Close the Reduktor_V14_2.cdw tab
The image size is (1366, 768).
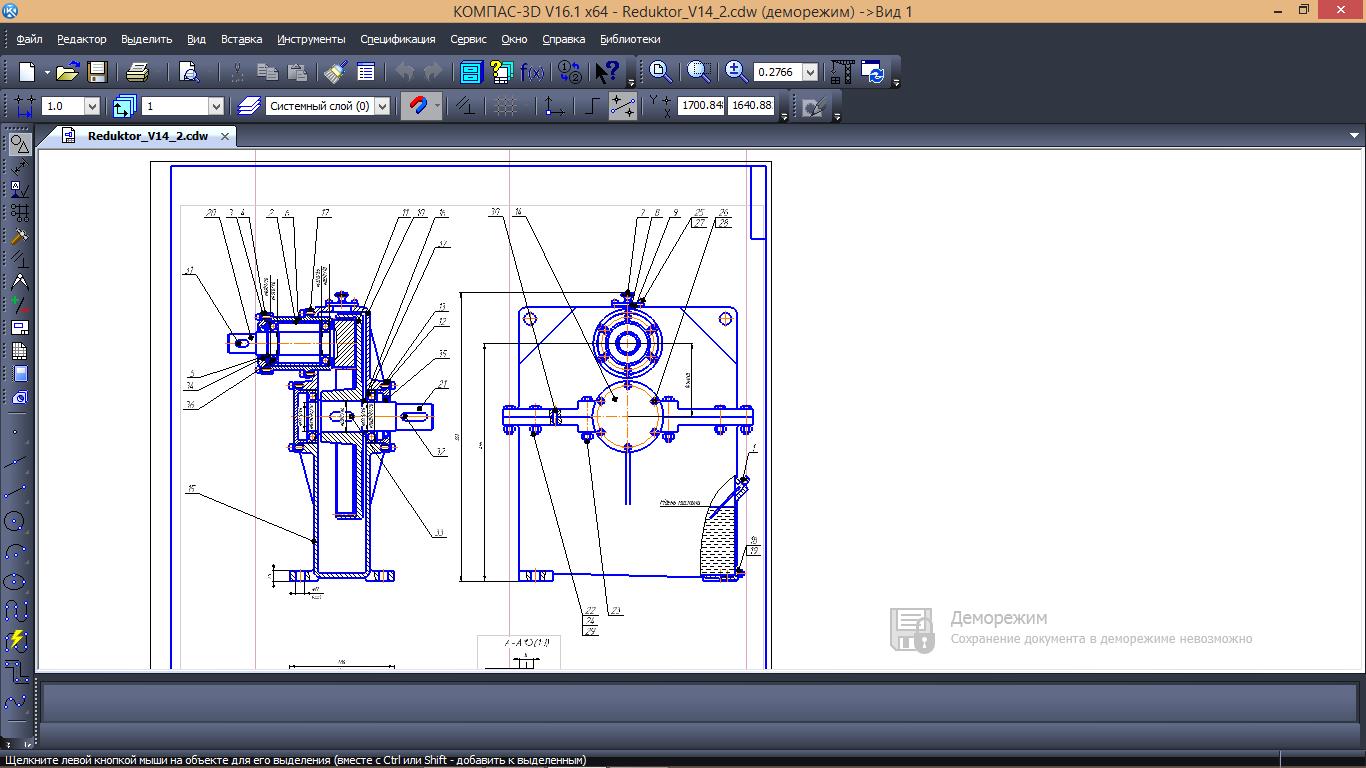(225, 136)
